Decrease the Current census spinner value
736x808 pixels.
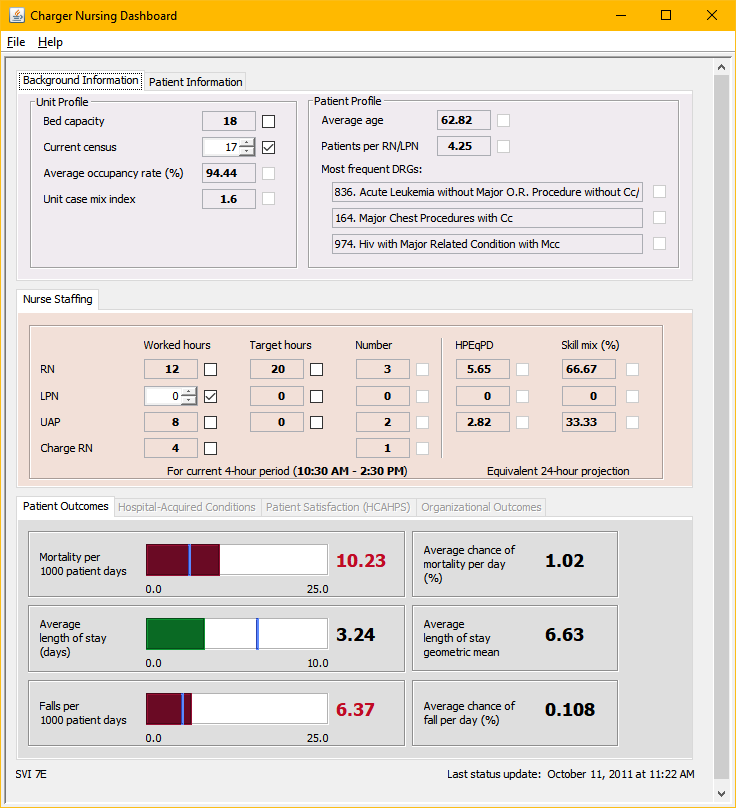pyautogui.click(x=246, y=152)
